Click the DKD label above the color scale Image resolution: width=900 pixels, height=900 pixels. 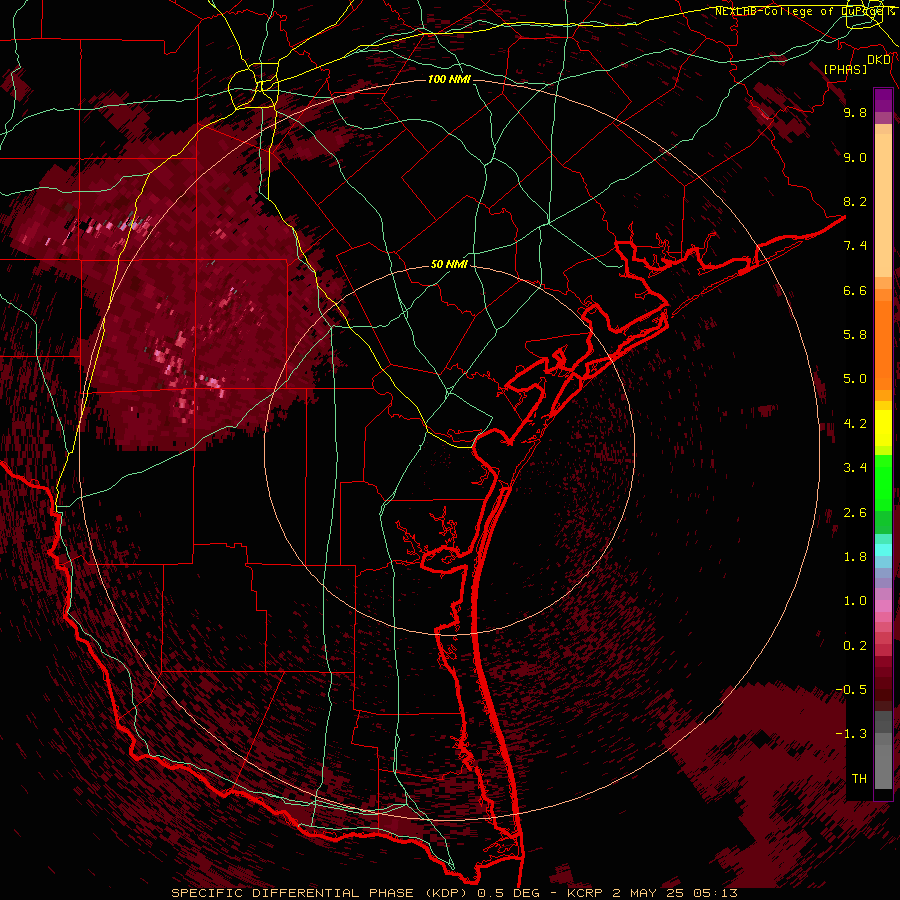[x=879, y=59]
